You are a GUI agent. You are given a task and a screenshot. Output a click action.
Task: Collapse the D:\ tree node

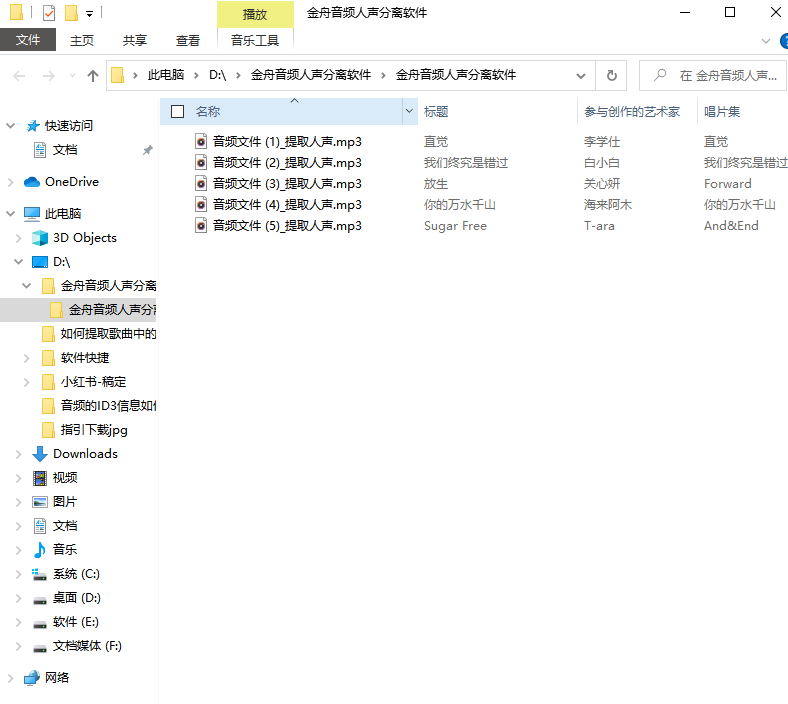pos(19,262)
